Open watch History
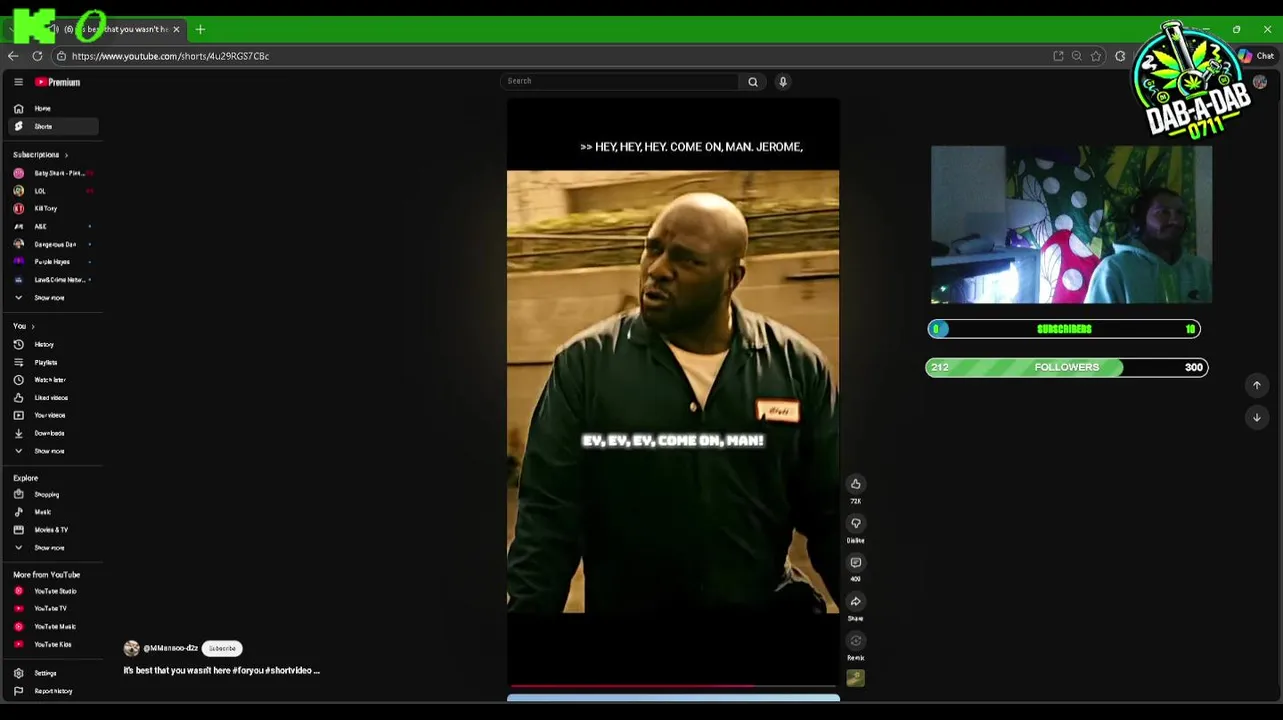The height and width of the screenshot is (720, 1283). (x=53, y=344)
